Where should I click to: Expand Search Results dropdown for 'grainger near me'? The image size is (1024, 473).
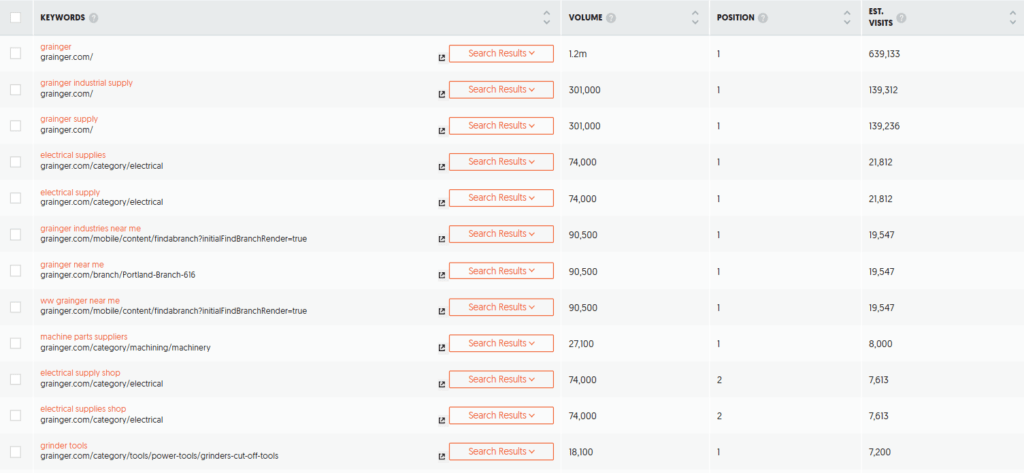click(501, 270)
